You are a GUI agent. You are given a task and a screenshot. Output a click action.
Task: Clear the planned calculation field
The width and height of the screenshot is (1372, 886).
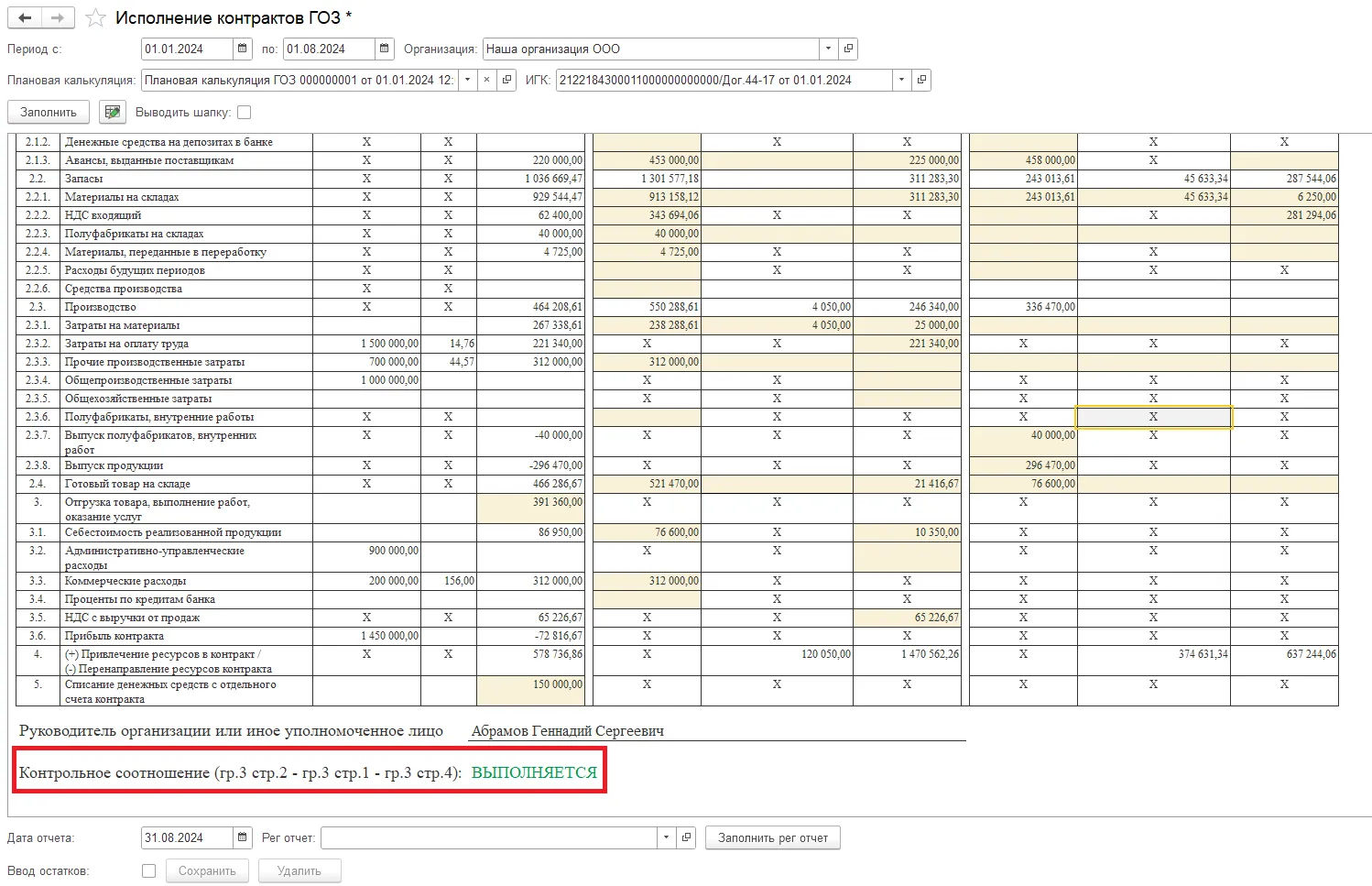click(x=486, y=81)
